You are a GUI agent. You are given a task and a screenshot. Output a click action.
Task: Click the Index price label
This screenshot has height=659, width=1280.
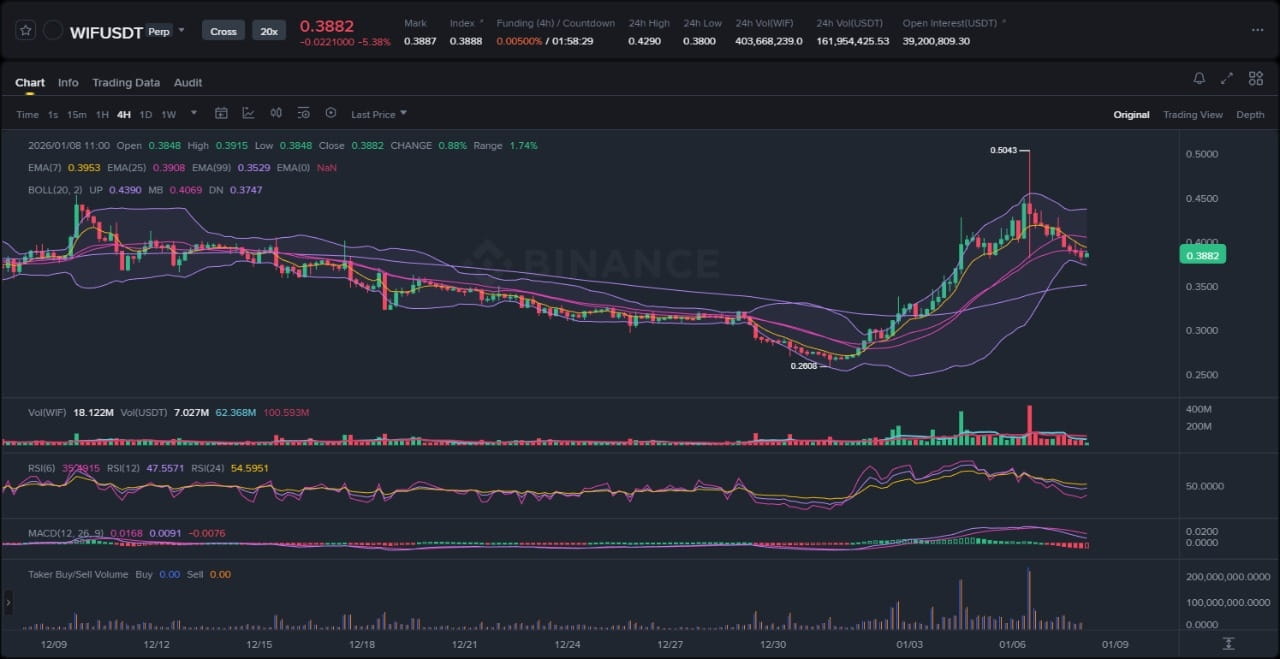(462, 23)
